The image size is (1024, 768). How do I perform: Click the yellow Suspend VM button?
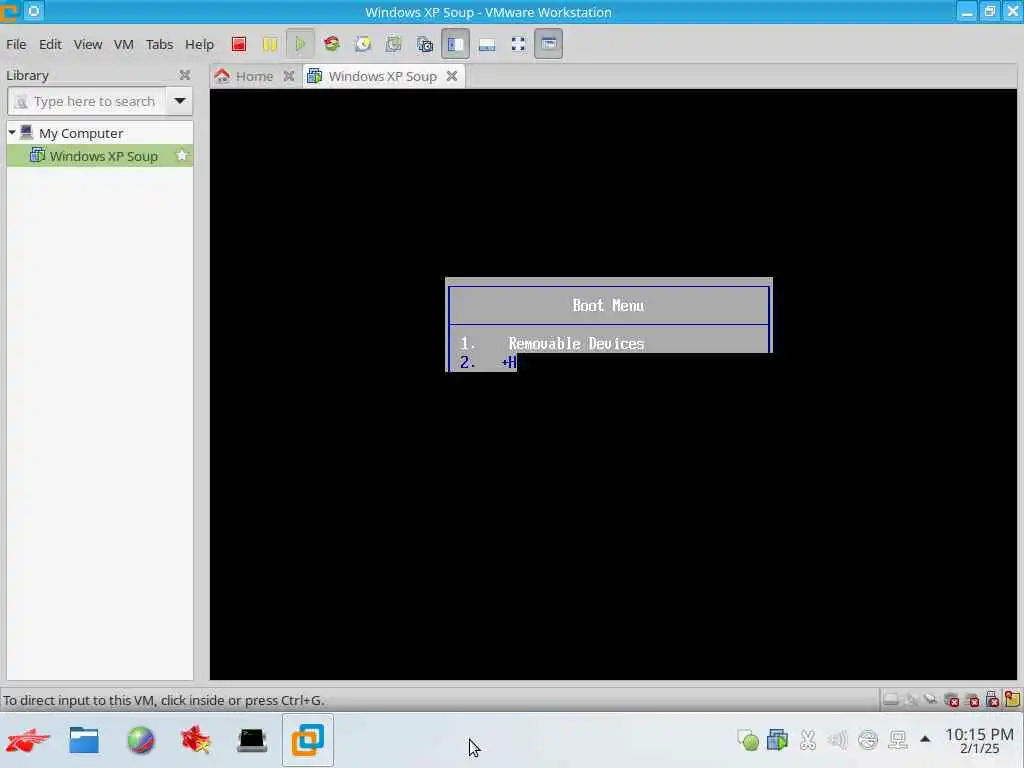point(270,44)
